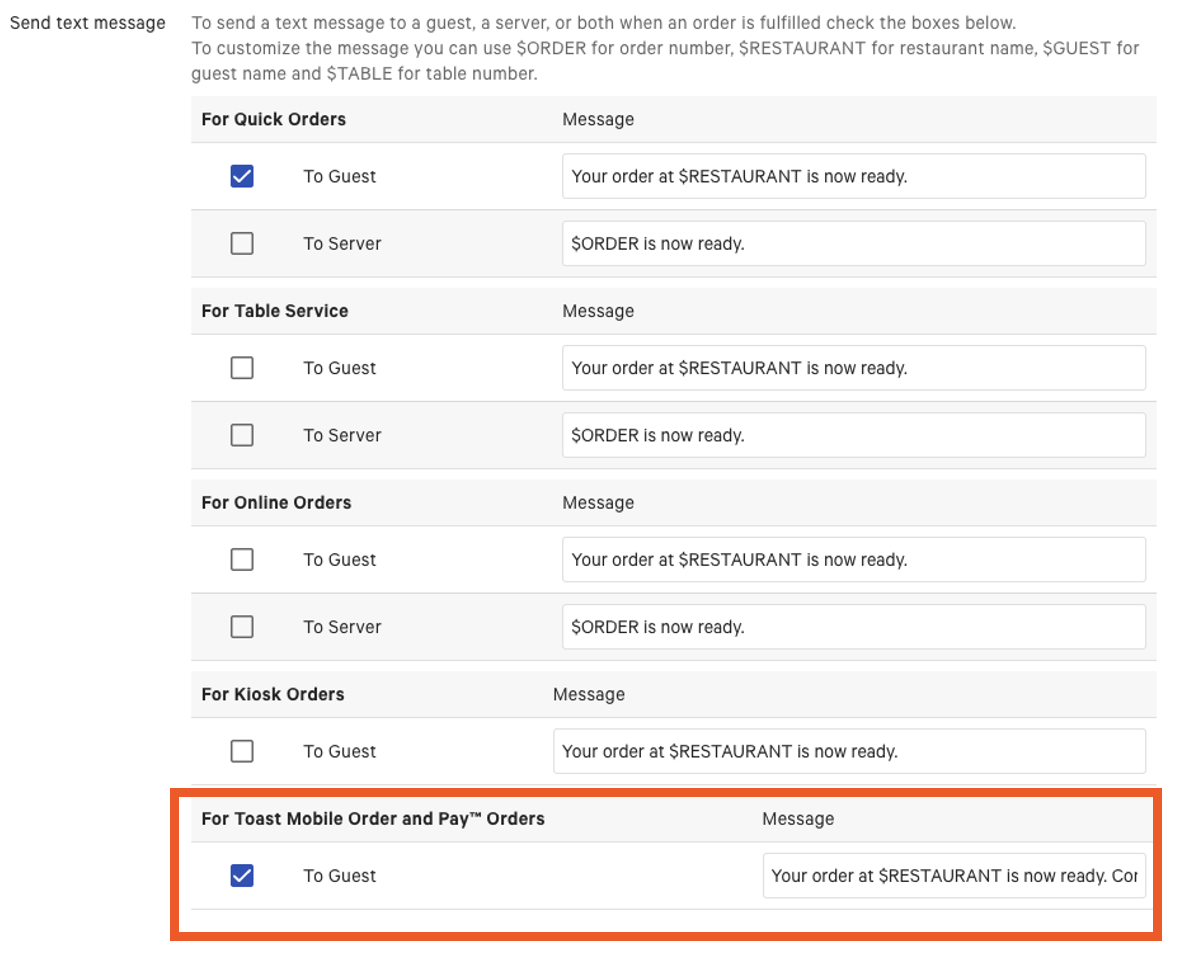
Task: Click For Toast Mobile Order and Pay header
Action: tap(373, 819)
